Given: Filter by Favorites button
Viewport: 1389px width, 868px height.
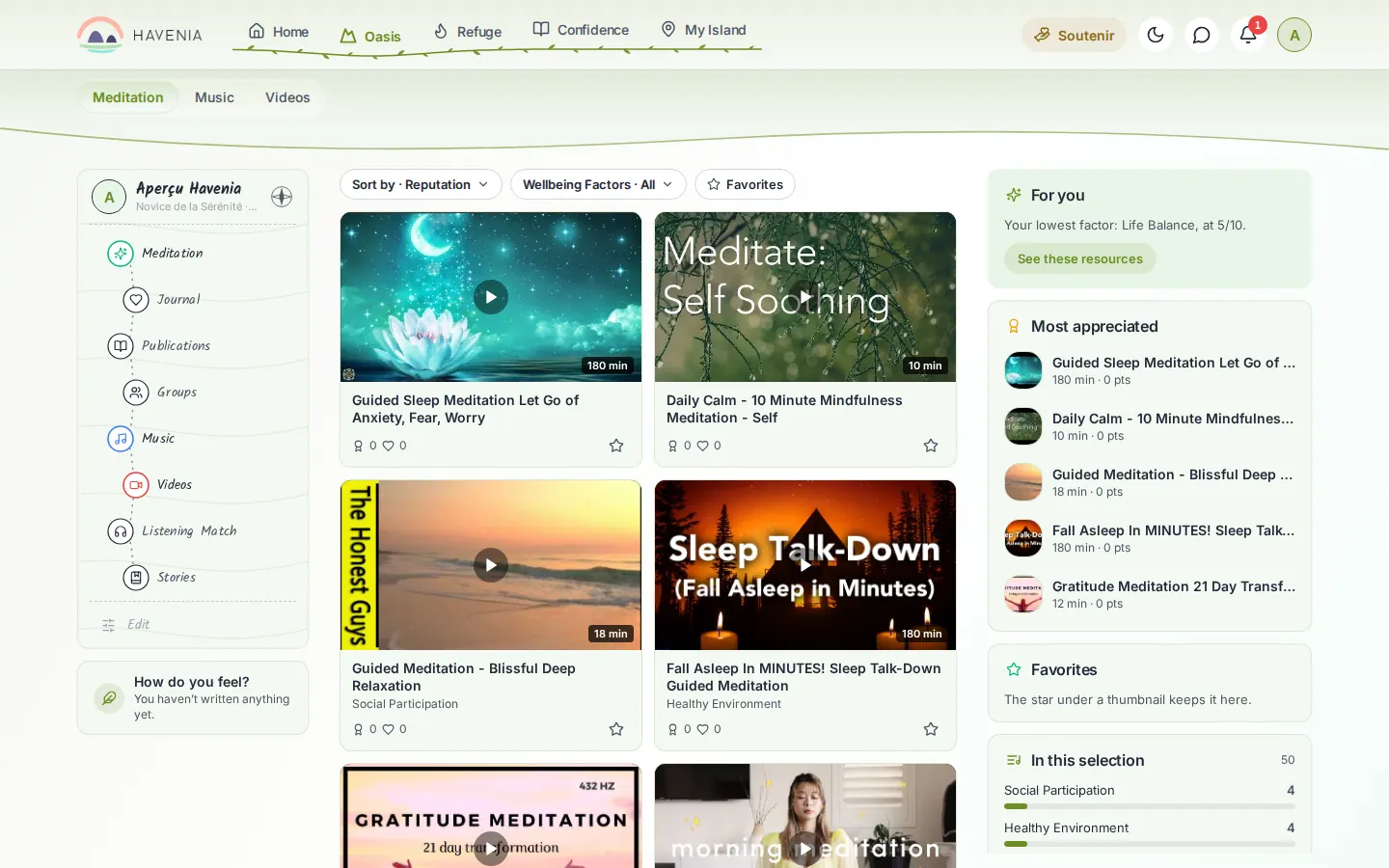Looking at the screenshot, I should click(x=745, y=184).
